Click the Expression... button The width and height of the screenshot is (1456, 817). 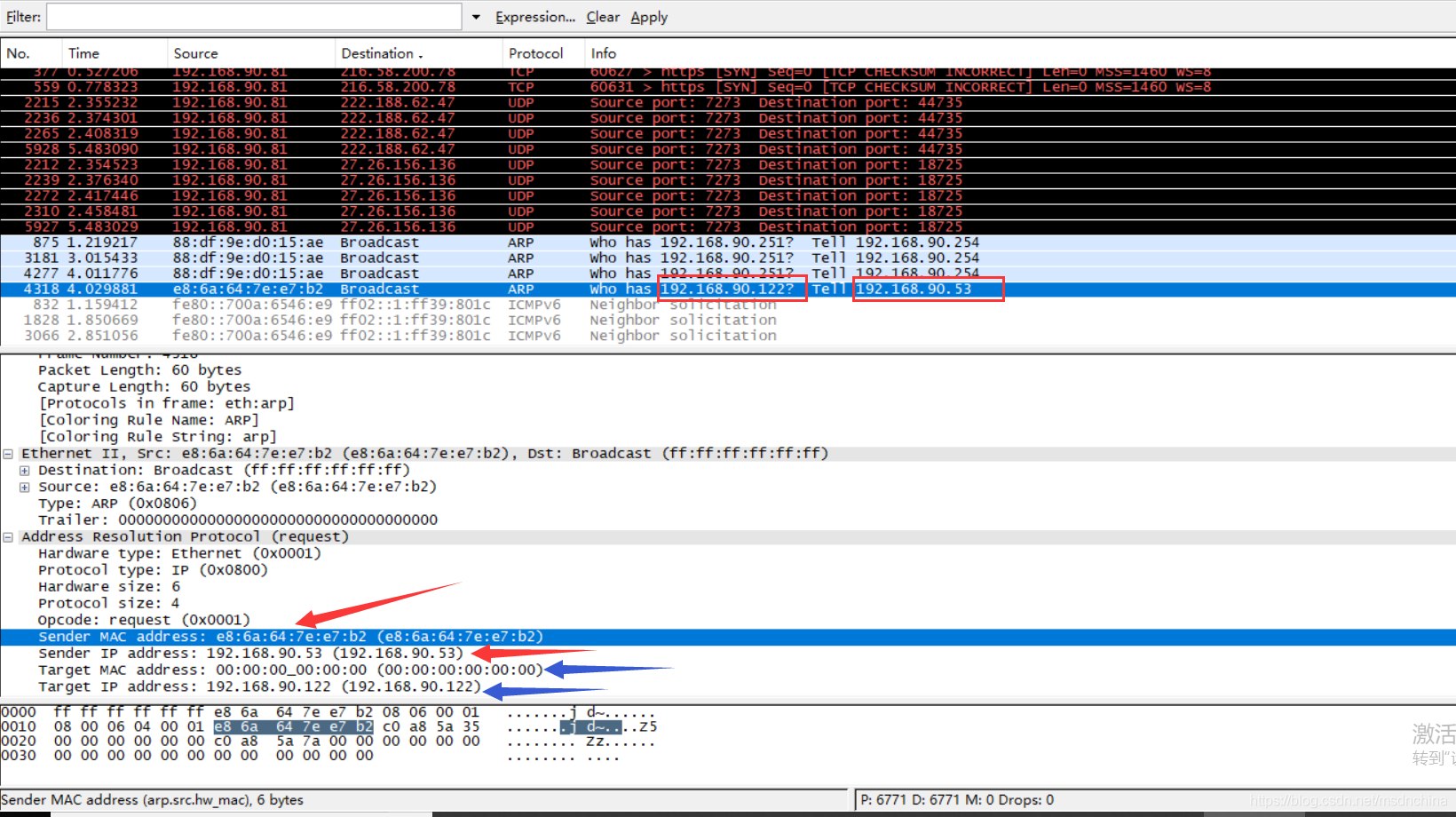pos(535,17)
